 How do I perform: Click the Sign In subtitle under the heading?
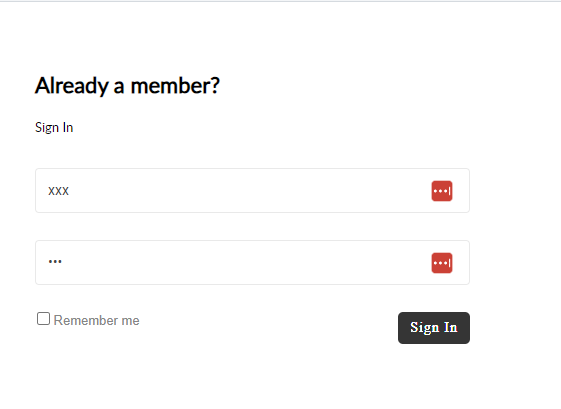(54, 128)
